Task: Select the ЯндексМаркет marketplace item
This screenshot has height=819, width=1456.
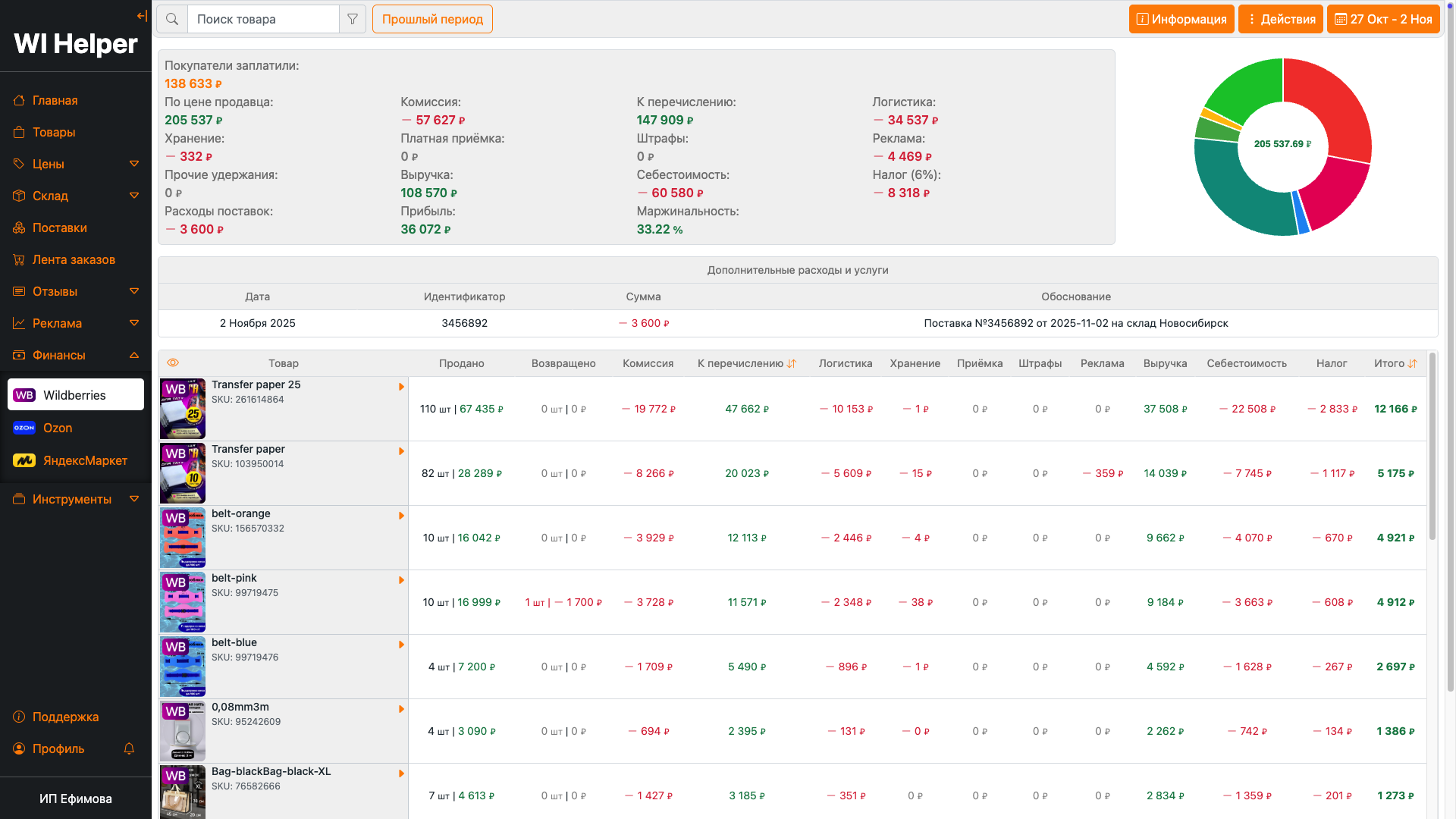Action: pos(85,460)
